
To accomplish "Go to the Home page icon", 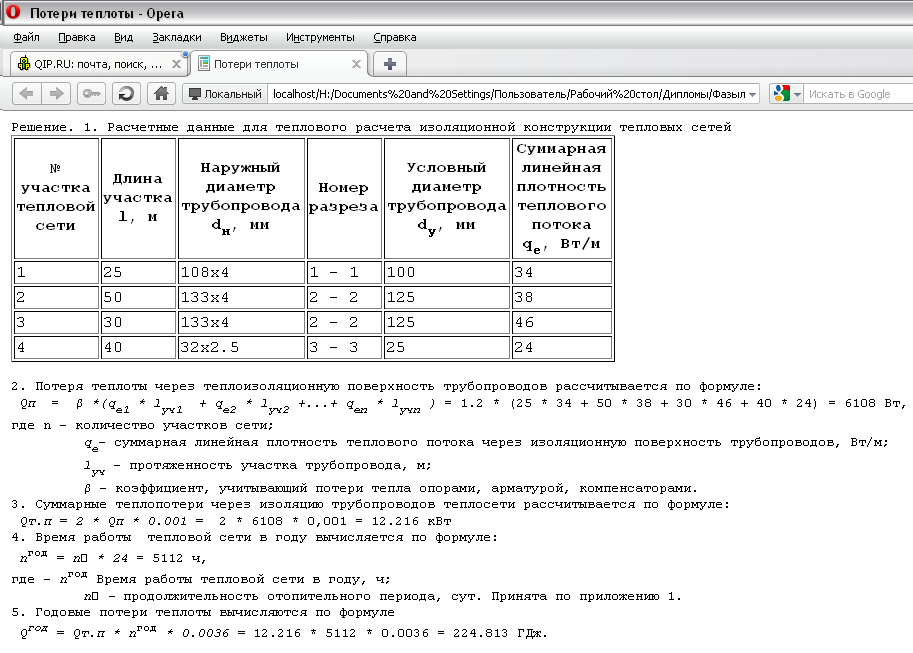I will 161,93.
